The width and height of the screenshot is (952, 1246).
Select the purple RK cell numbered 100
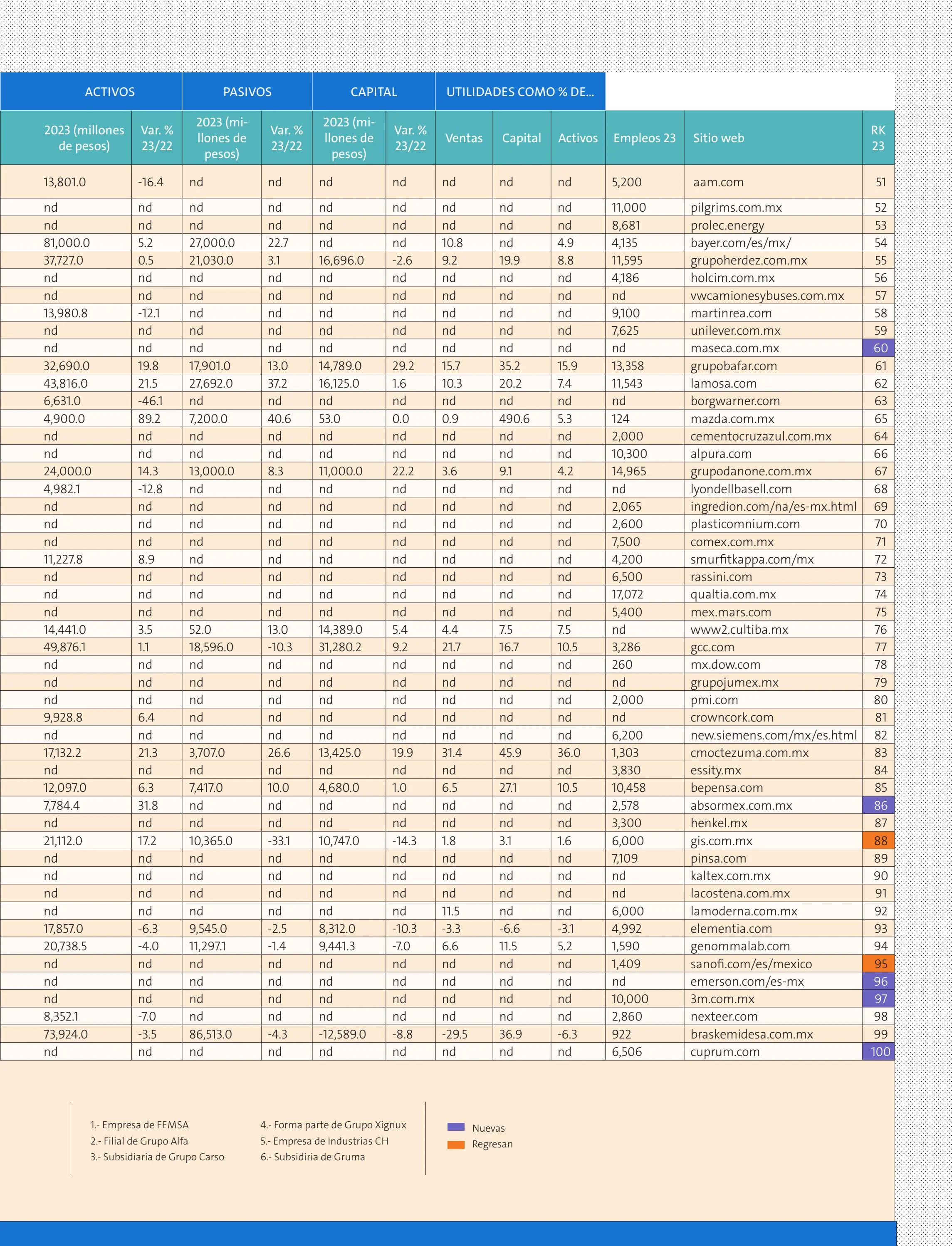click(x=878, y=1052)
